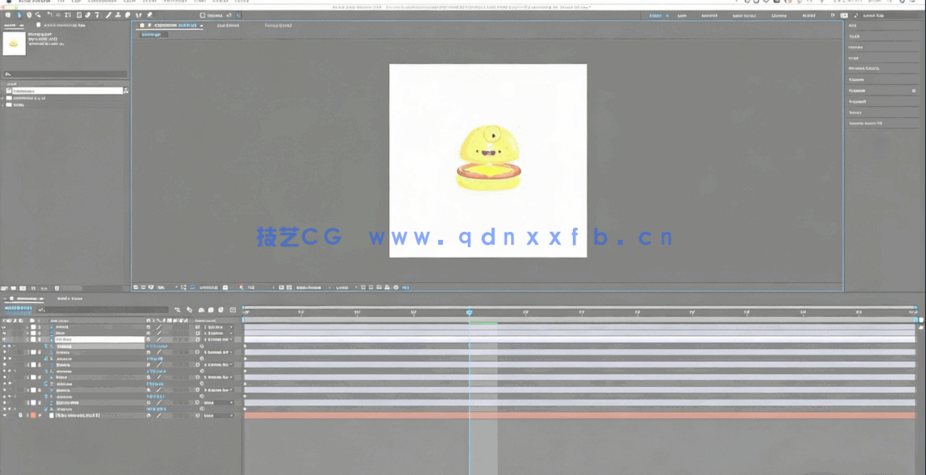Click the project item thumbnail preview
926x475 pixels.
(x=14, y=43)
